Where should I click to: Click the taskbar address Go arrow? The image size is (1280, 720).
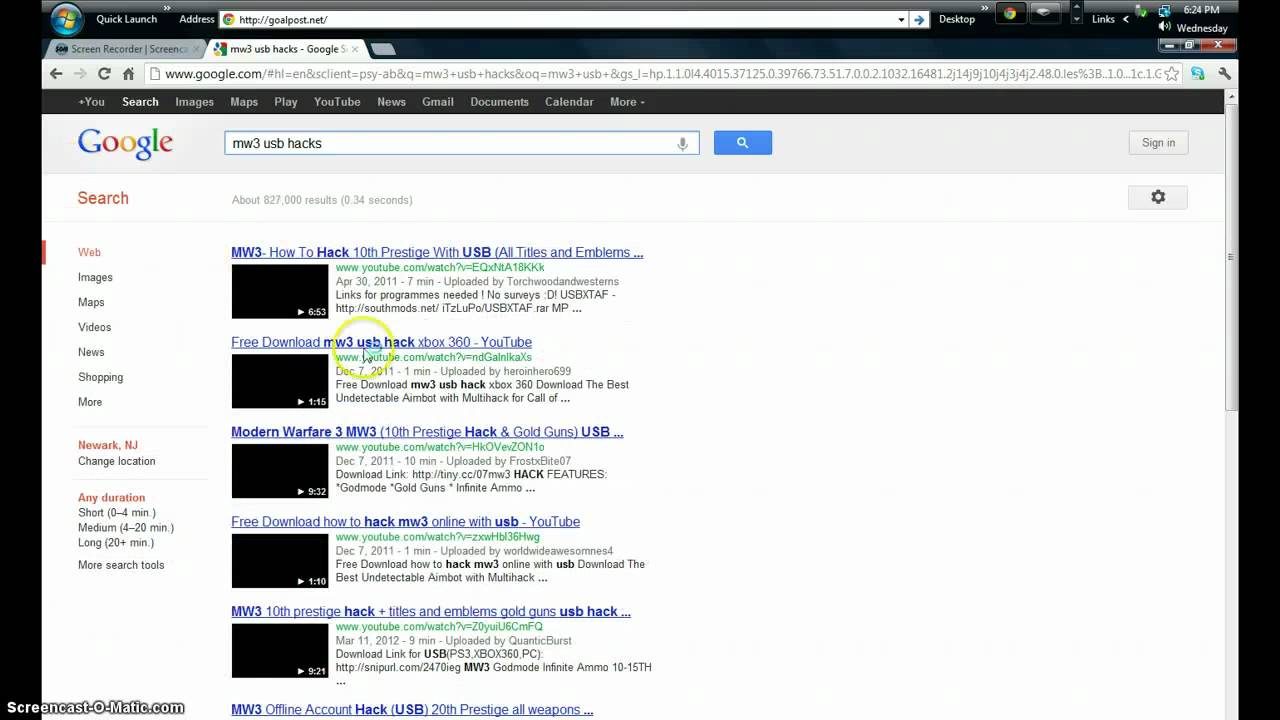pos(919,19)
